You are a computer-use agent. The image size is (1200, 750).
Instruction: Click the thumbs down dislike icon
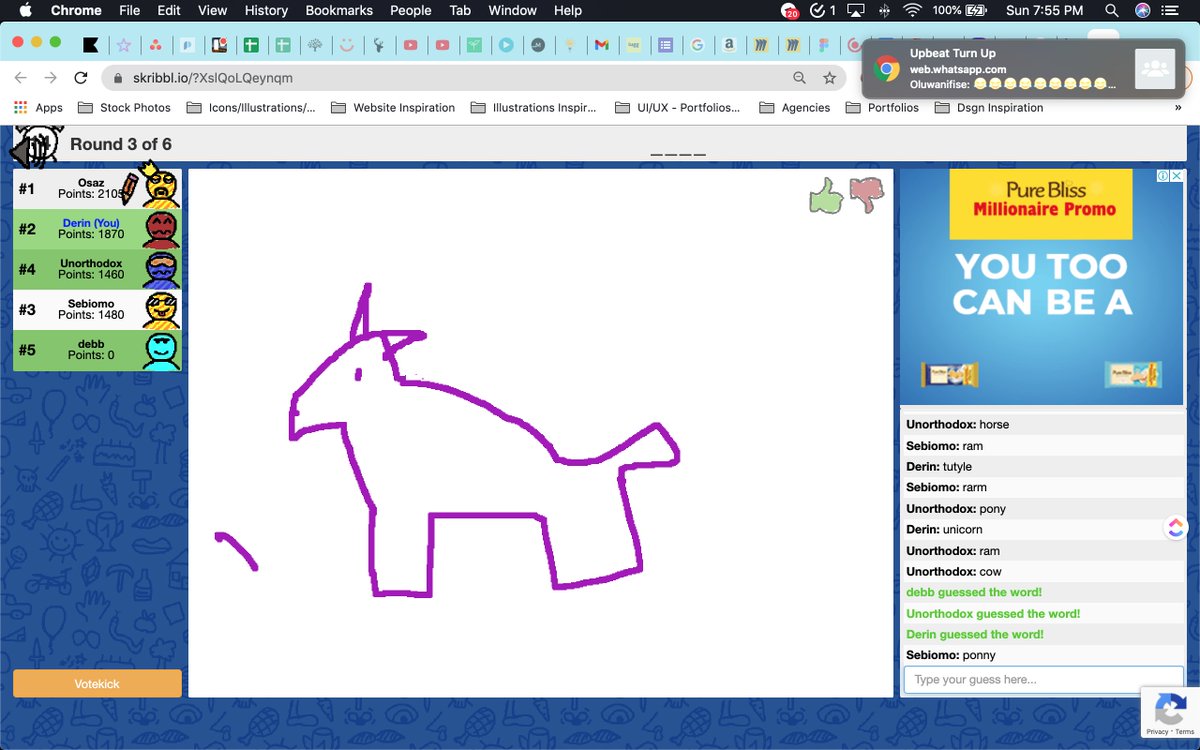pos(867,195)
